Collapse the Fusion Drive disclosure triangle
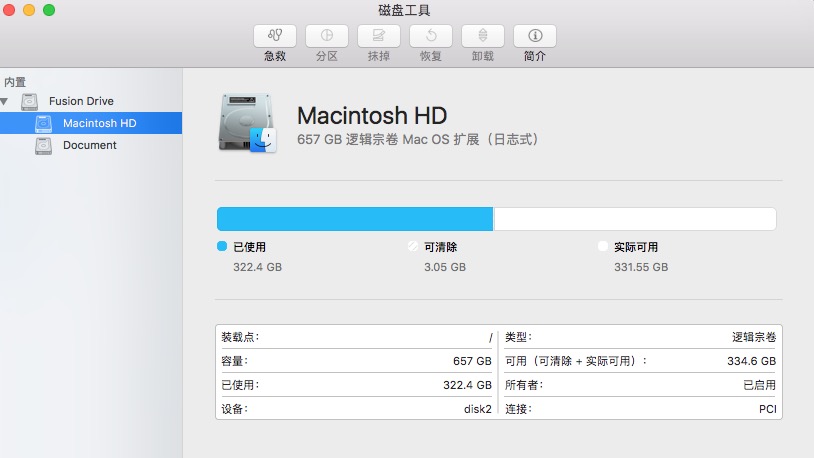The width and height of the screenshot is (814, 458). [x=5, y=101]
